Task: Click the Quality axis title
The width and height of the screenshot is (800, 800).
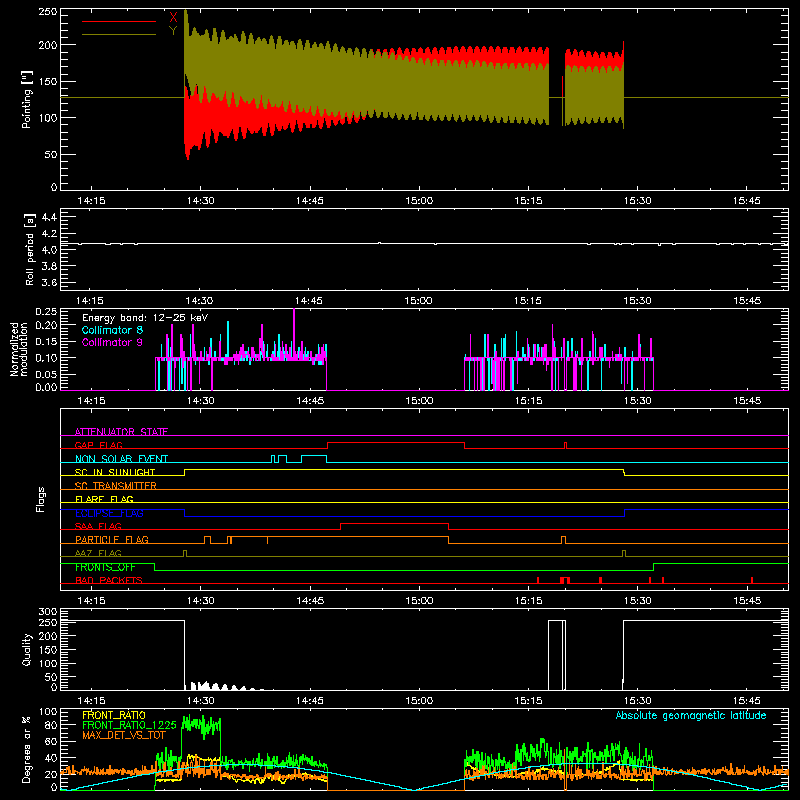Action: coord(27,649)
